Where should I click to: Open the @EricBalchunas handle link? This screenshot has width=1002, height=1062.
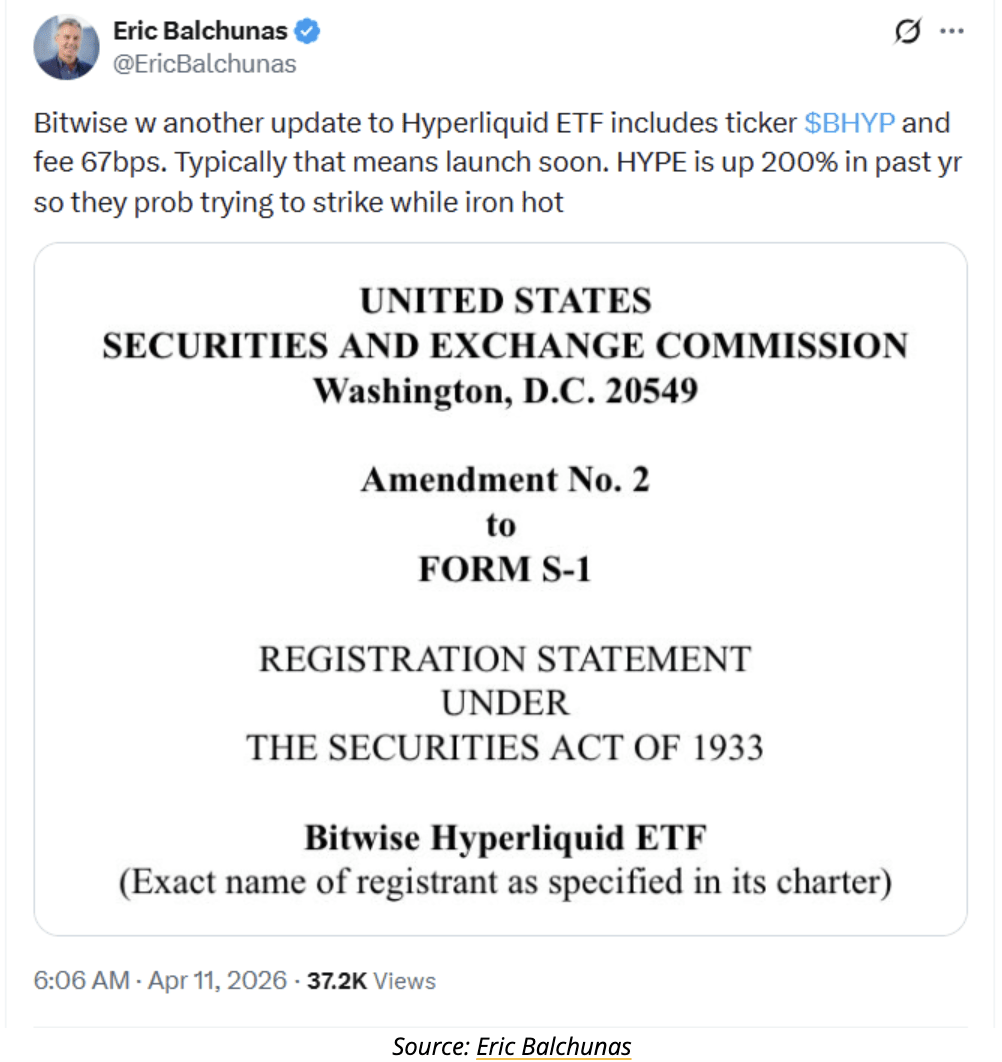[205, 64]
